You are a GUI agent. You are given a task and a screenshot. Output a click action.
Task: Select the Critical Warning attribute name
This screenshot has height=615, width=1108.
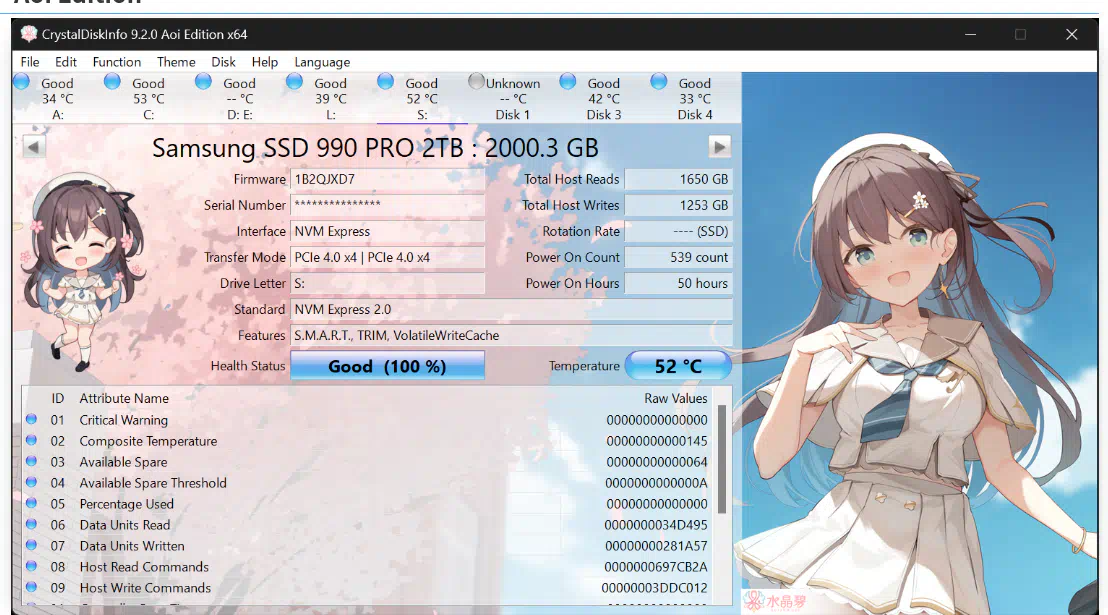(124, 420)
